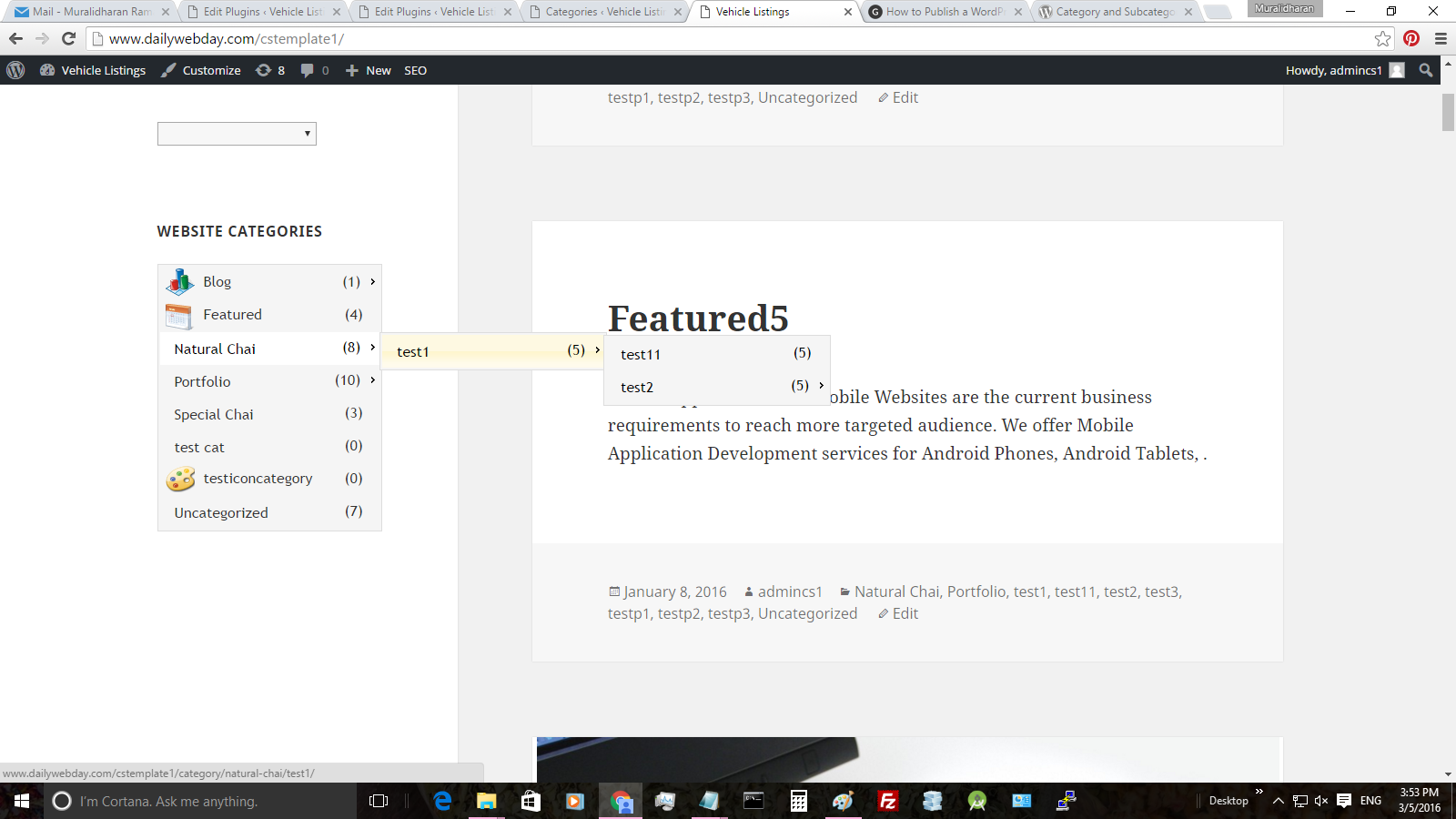The image size is (1456, 819).
Task: Bookmark page with the star icon
Action: (x=1382, y=38)
